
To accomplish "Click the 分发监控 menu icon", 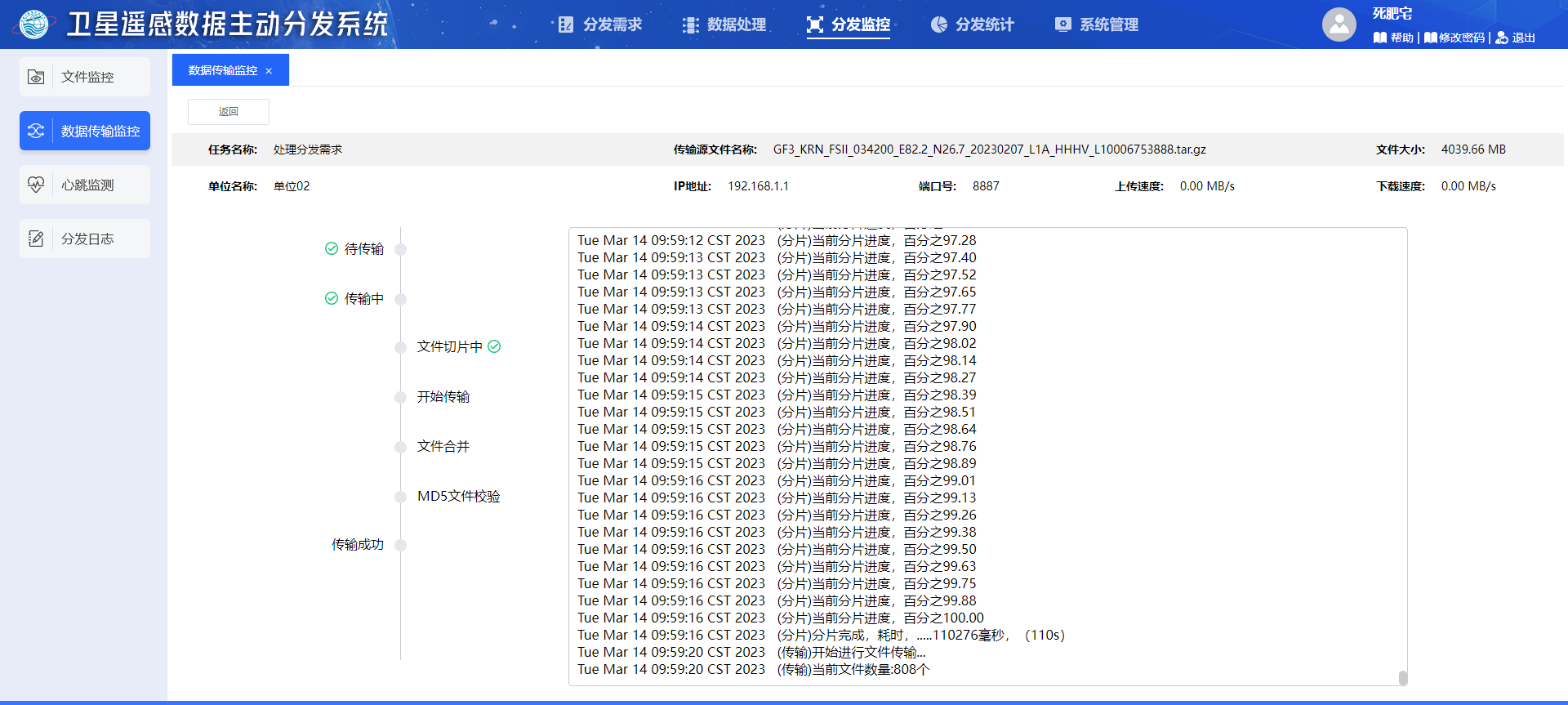I will (814, 25).
